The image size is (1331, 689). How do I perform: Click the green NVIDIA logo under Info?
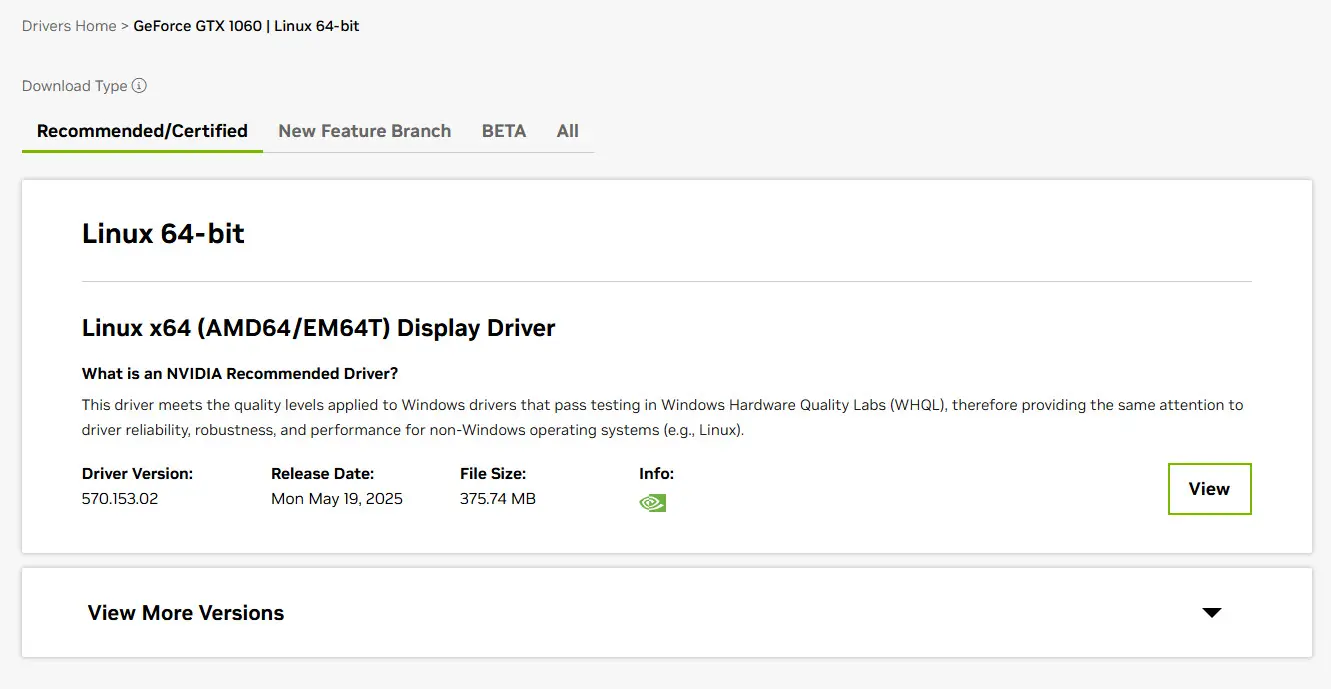pos(652,502)
